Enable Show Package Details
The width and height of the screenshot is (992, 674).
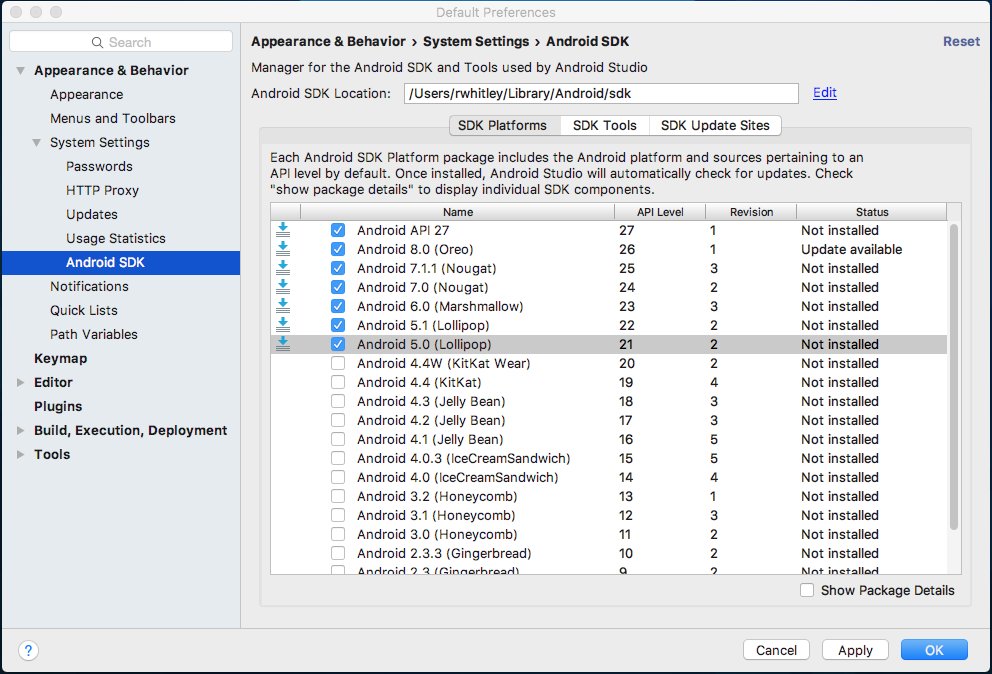click(x=807, y=590)
